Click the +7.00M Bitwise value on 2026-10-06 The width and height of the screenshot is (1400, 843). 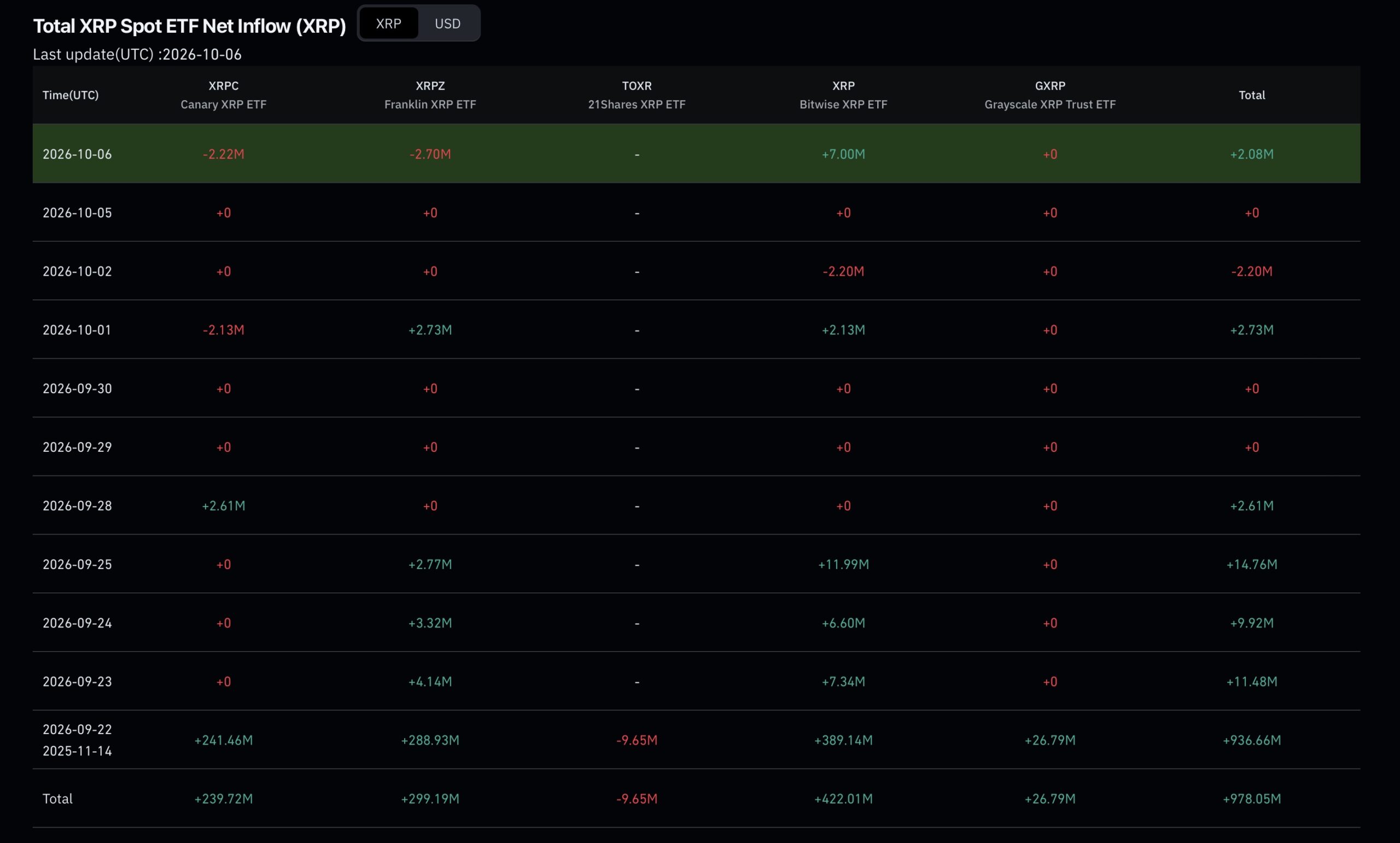(843, 154)
